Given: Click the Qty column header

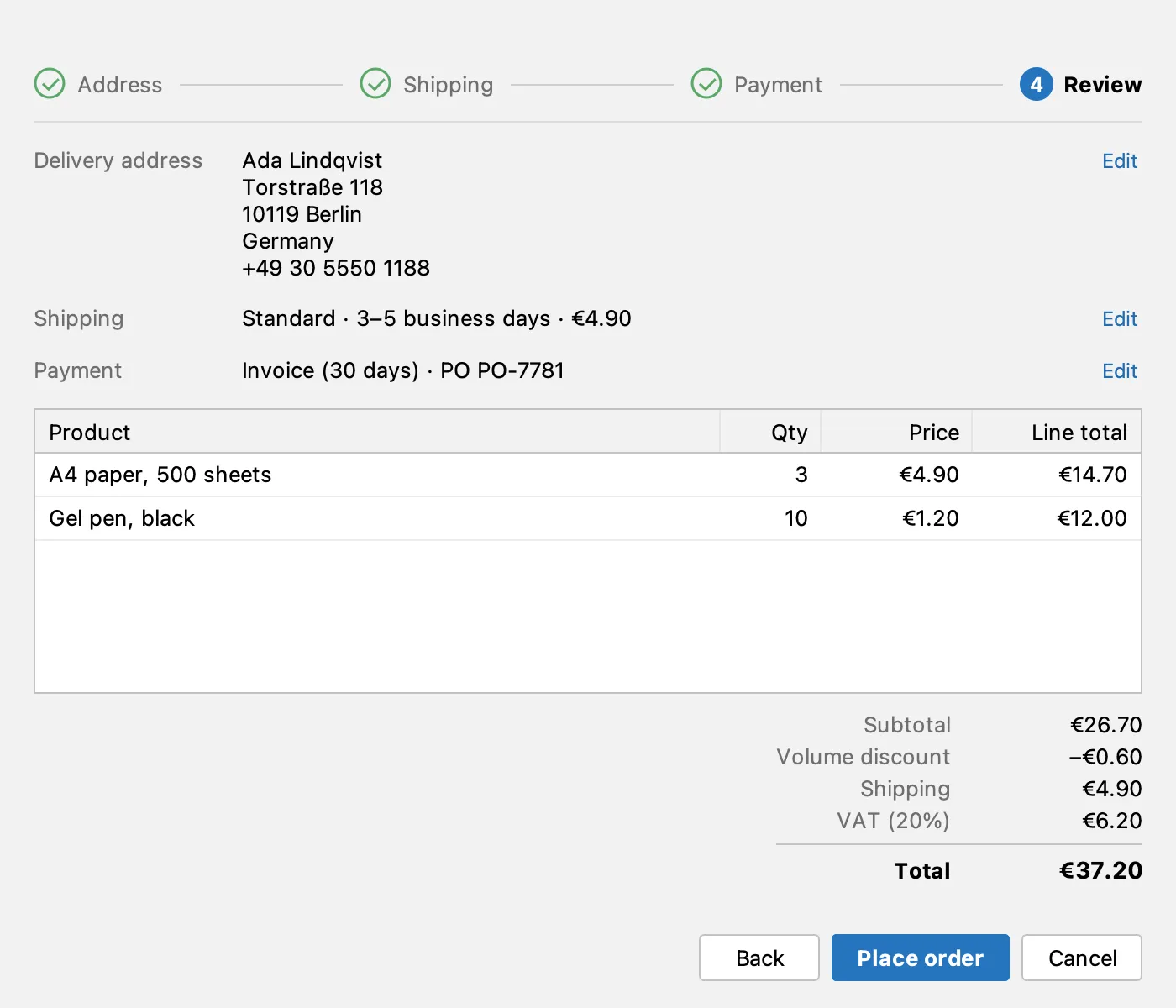Looking at the screenshot, I should coord(770,432).
